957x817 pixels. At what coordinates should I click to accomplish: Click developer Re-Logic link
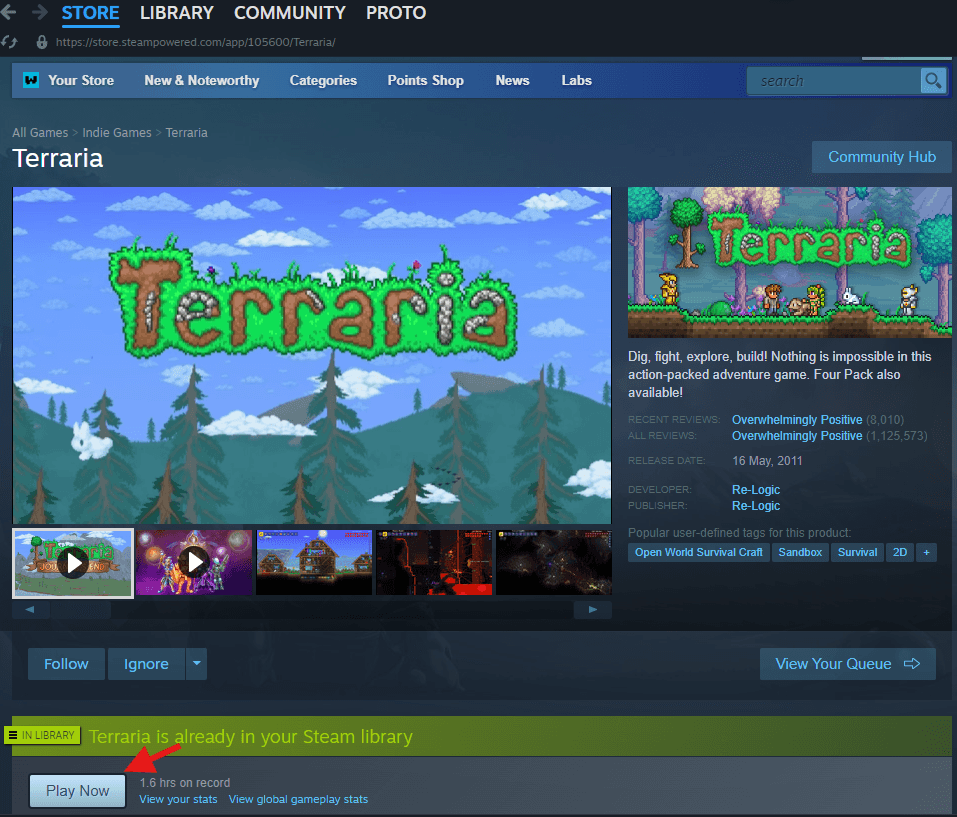point(756,489)
